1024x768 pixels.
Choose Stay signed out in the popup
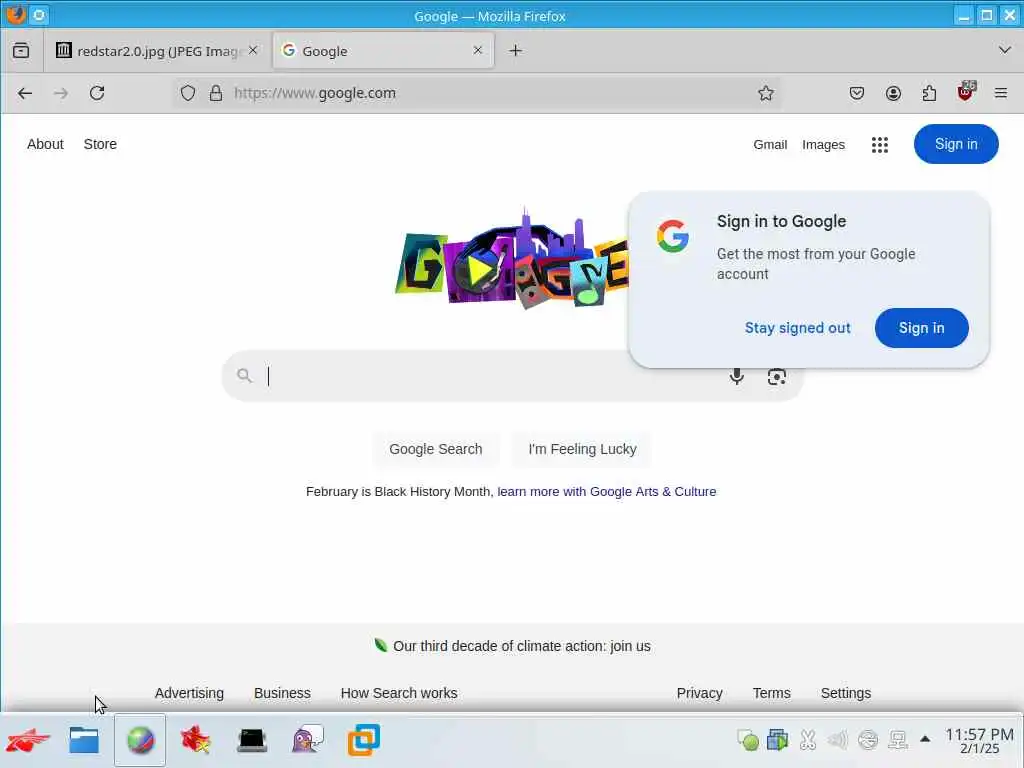[797, 328]
